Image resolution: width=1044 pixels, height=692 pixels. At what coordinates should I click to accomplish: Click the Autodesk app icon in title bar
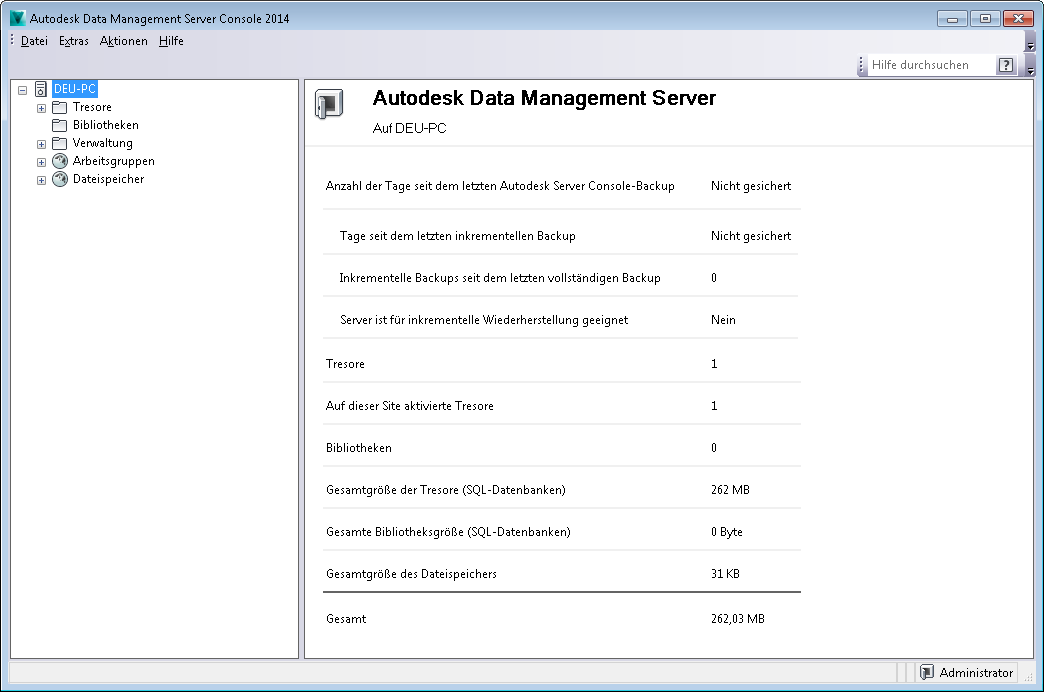click(18, 18)
